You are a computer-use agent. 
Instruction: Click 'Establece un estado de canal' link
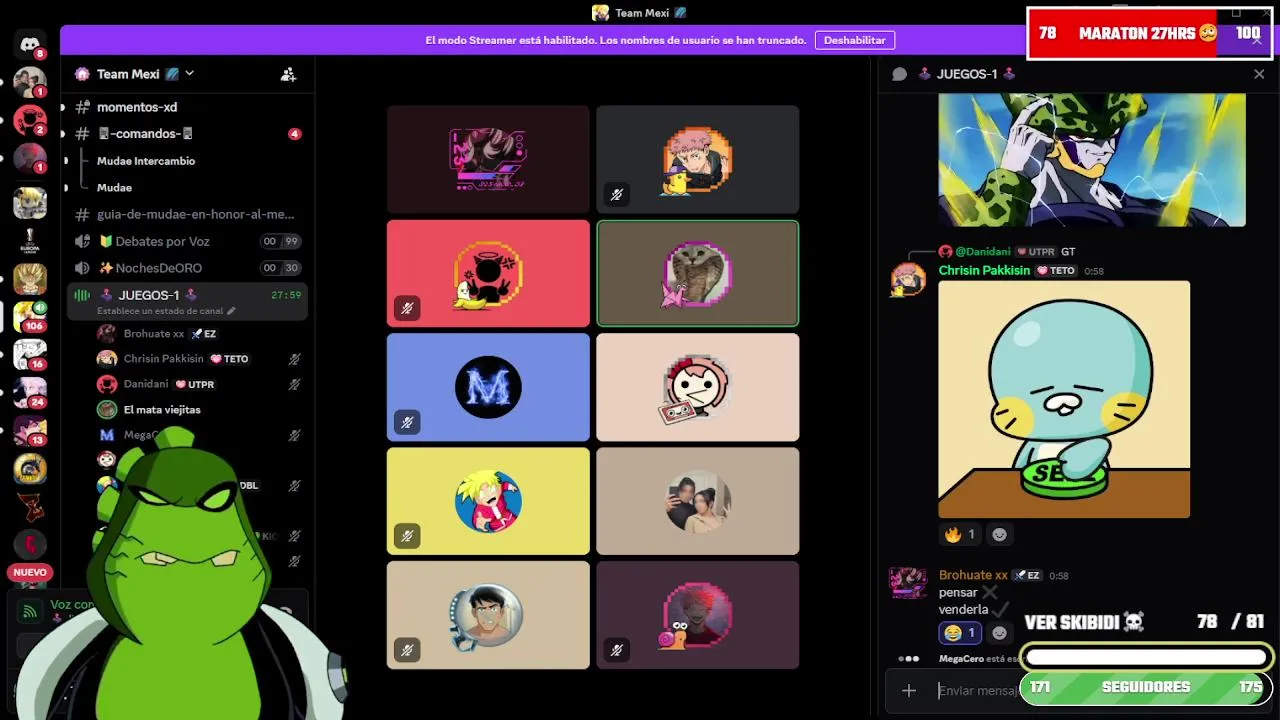click(x=161, y=311)
